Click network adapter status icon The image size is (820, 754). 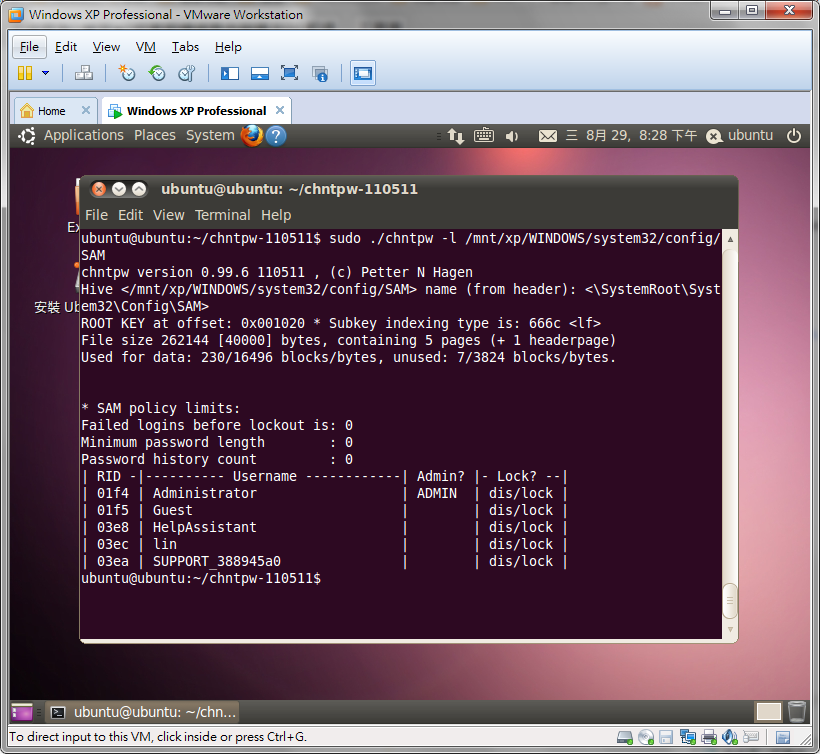tap(688, 737)
